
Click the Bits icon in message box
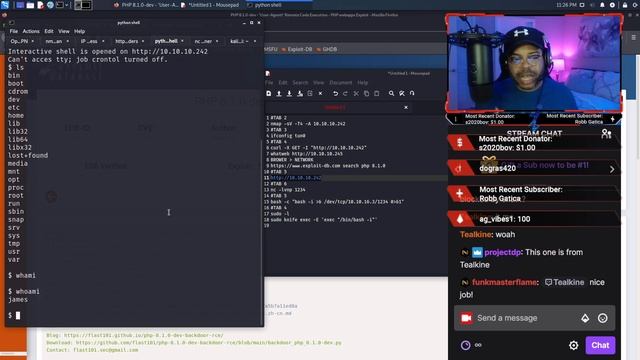(585, 318)
